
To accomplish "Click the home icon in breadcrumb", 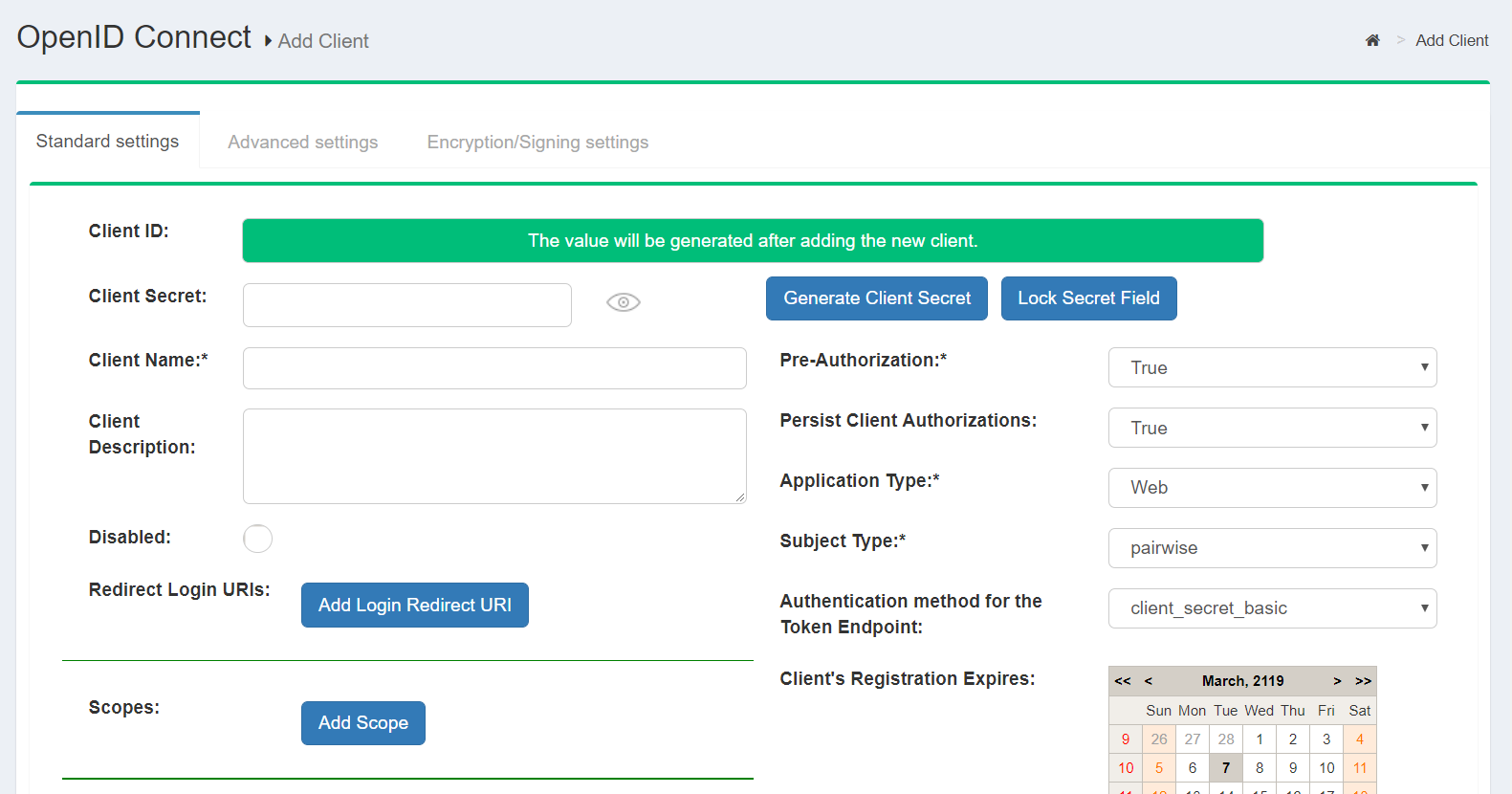I will (1372, 40).
